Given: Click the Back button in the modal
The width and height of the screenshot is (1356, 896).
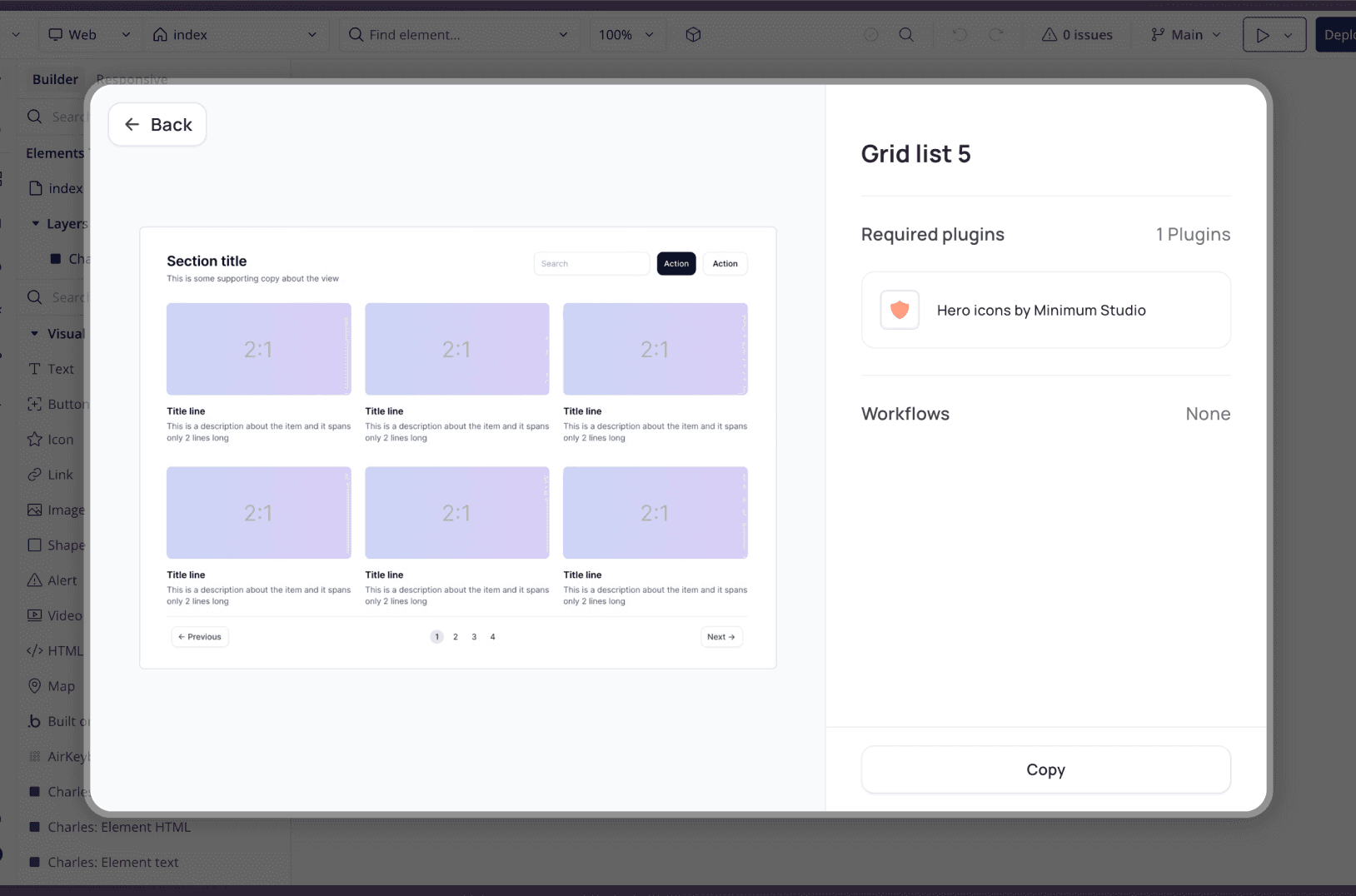Looking at the screenshot, I should tap(157, 125).
